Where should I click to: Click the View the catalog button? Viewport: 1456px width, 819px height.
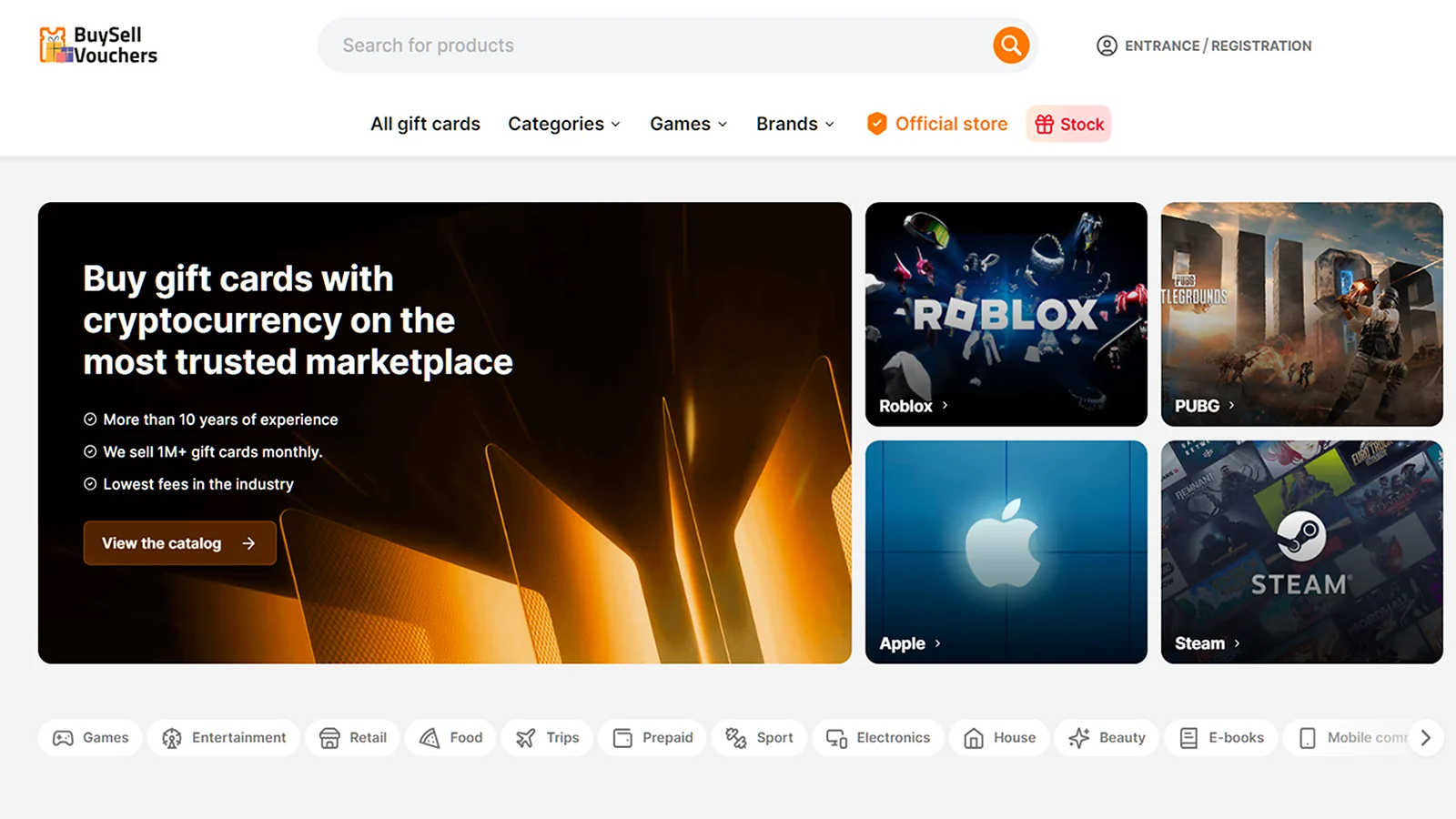tap(178, 543)
